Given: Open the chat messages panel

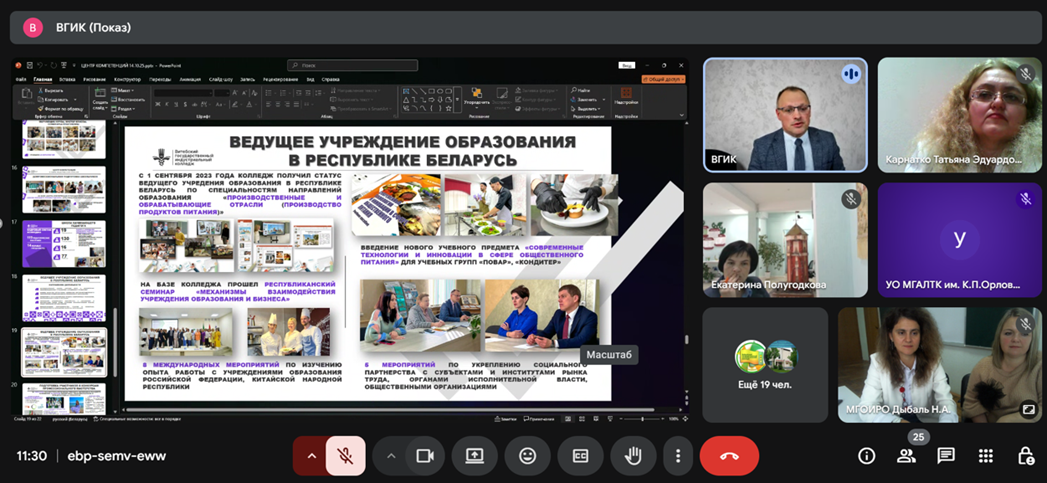Looking at the screenshot, I should coord(946,456).
